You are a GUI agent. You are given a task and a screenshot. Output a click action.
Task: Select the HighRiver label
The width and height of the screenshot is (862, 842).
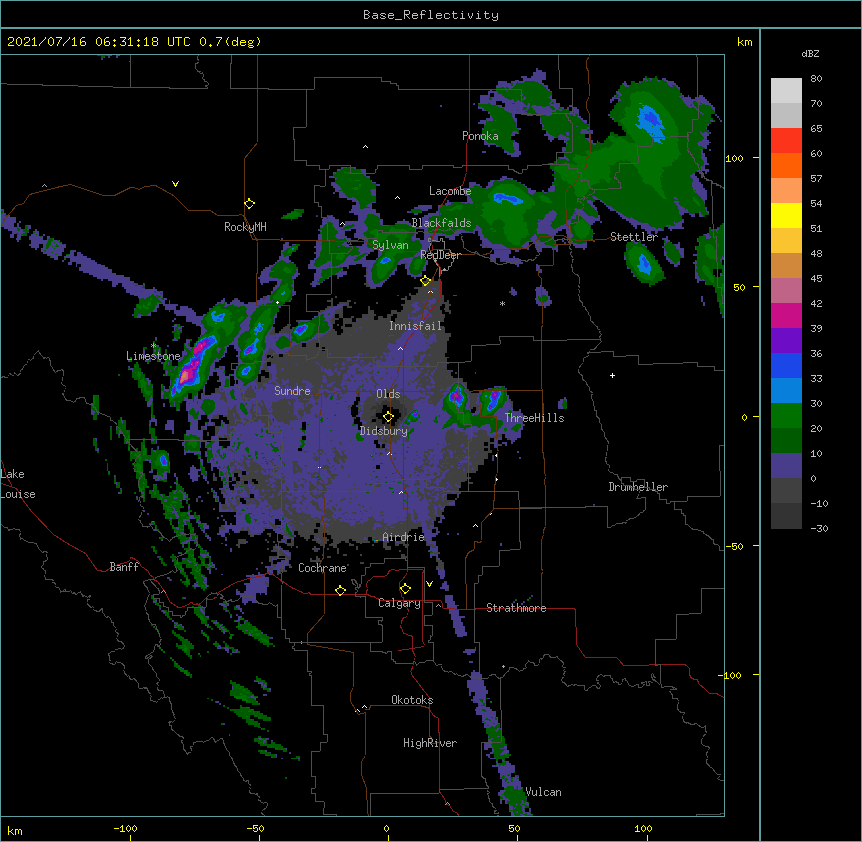click(430, 743)
